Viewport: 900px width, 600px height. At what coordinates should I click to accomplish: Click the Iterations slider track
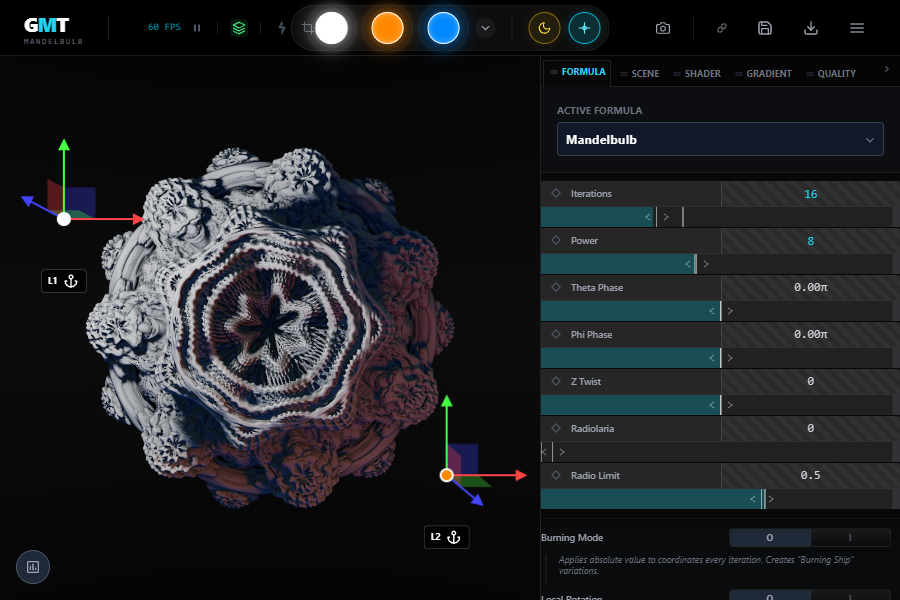716,217
